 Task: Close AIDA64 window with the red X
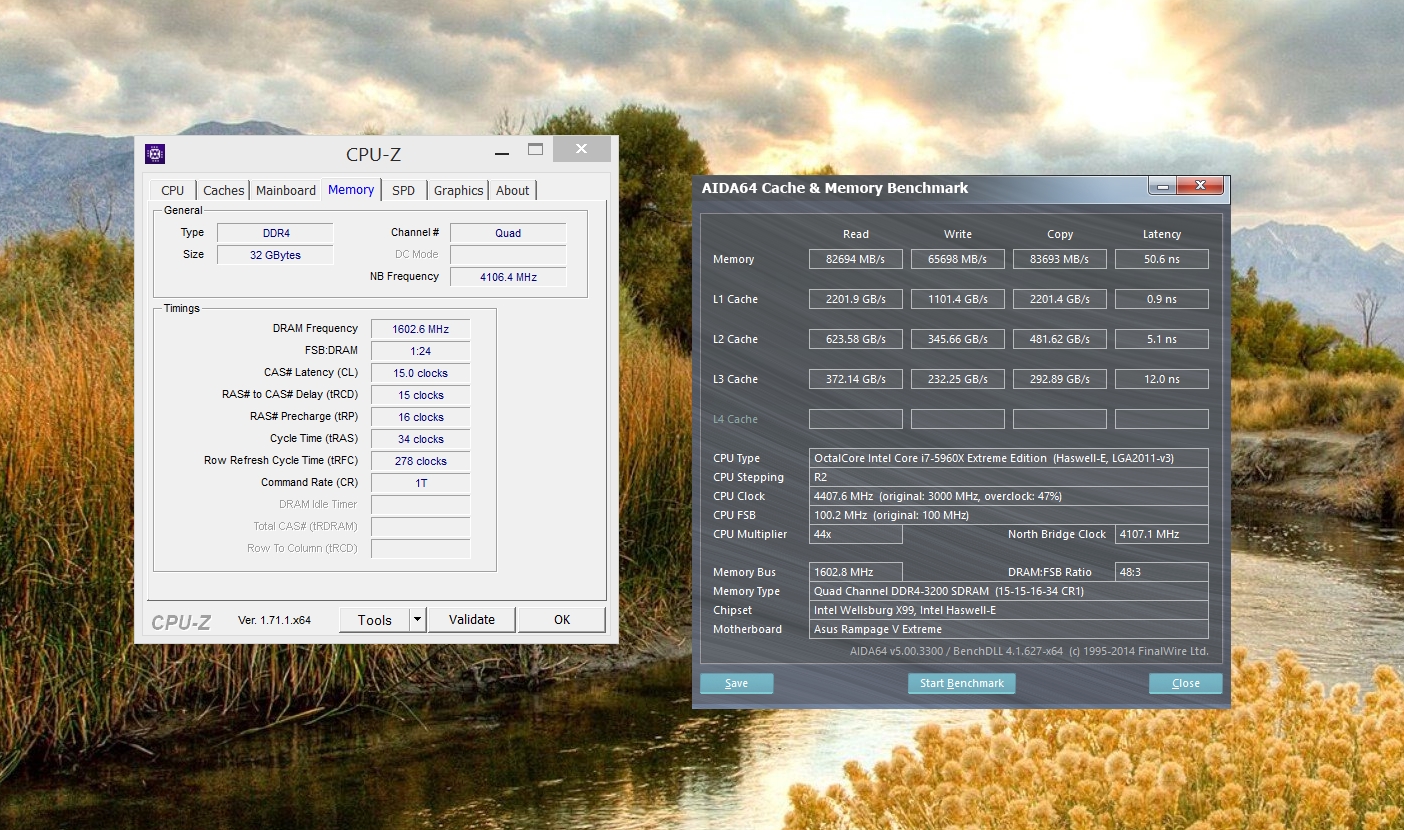click(1201, 186)
